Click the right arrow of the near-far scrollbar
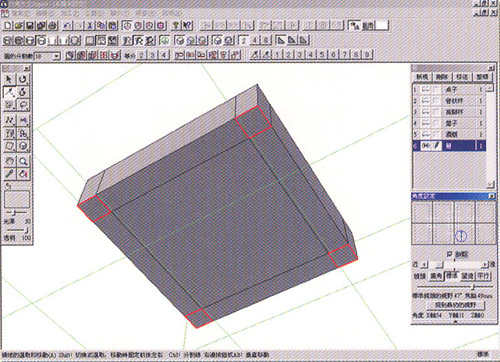500x362 pixels. coord(484,265)
